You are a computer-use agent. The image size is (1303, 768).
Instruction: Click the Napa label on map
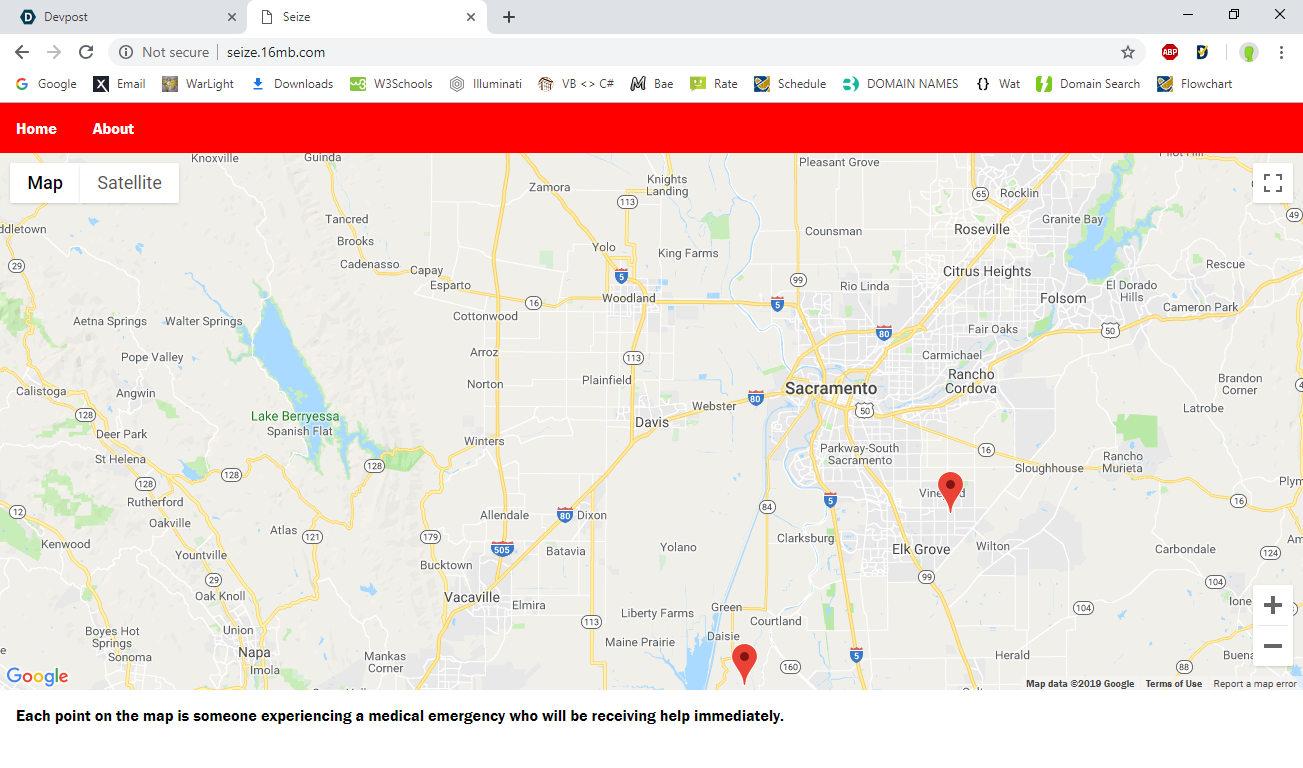coord(255,652)
